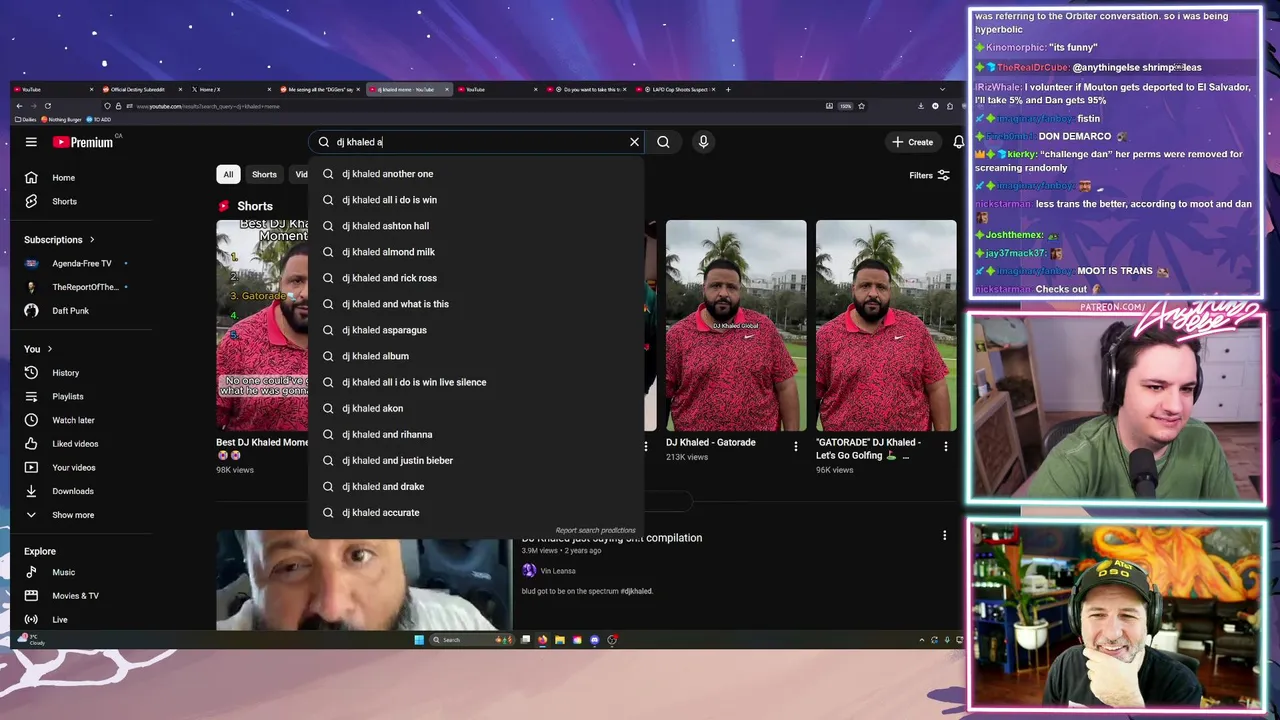Open options for 'DJ Khaled - Gatorade' short

(x=796, y=446)
